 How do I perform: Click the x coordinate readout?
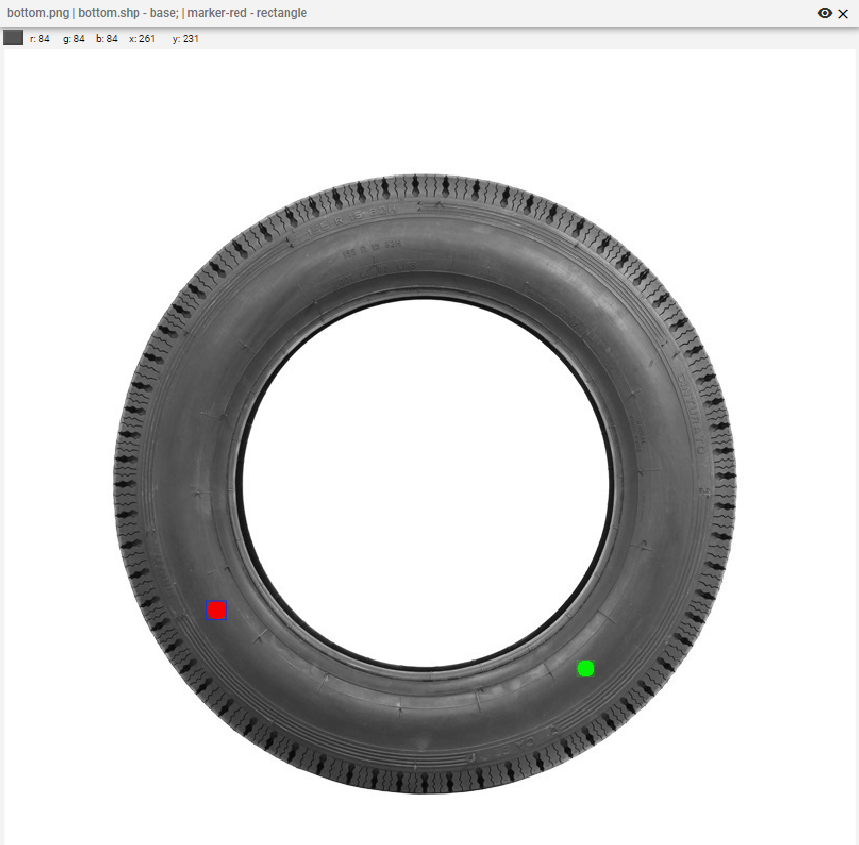[142, 39]
